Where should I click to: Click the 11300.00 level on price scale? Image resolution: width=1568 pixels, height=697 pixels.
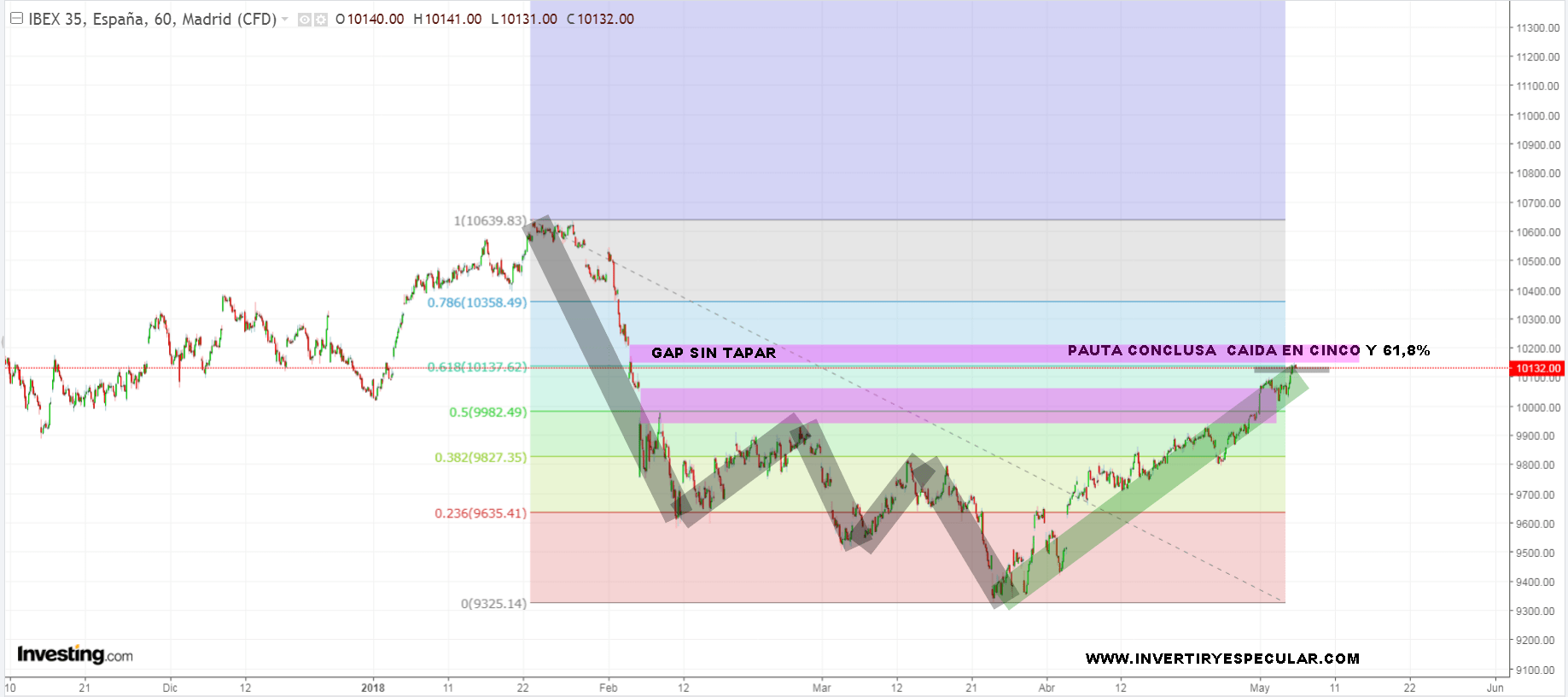coord(1537,28)
